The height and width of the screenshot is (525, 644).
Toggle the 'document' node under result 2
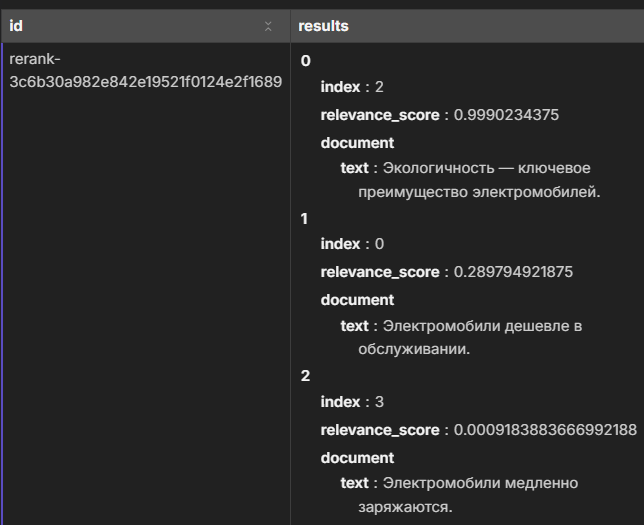(x=357, y=458)
